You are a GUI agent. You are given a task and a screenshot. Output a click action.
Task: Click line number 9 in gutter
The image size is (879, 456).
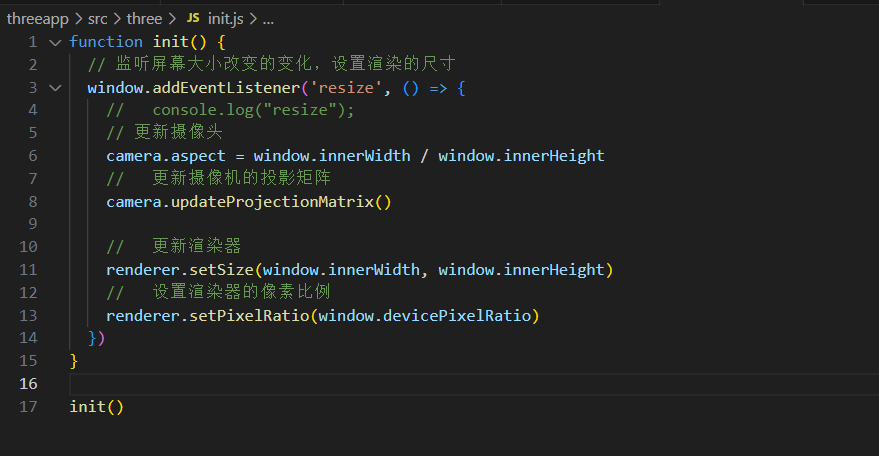pos(33,224)
